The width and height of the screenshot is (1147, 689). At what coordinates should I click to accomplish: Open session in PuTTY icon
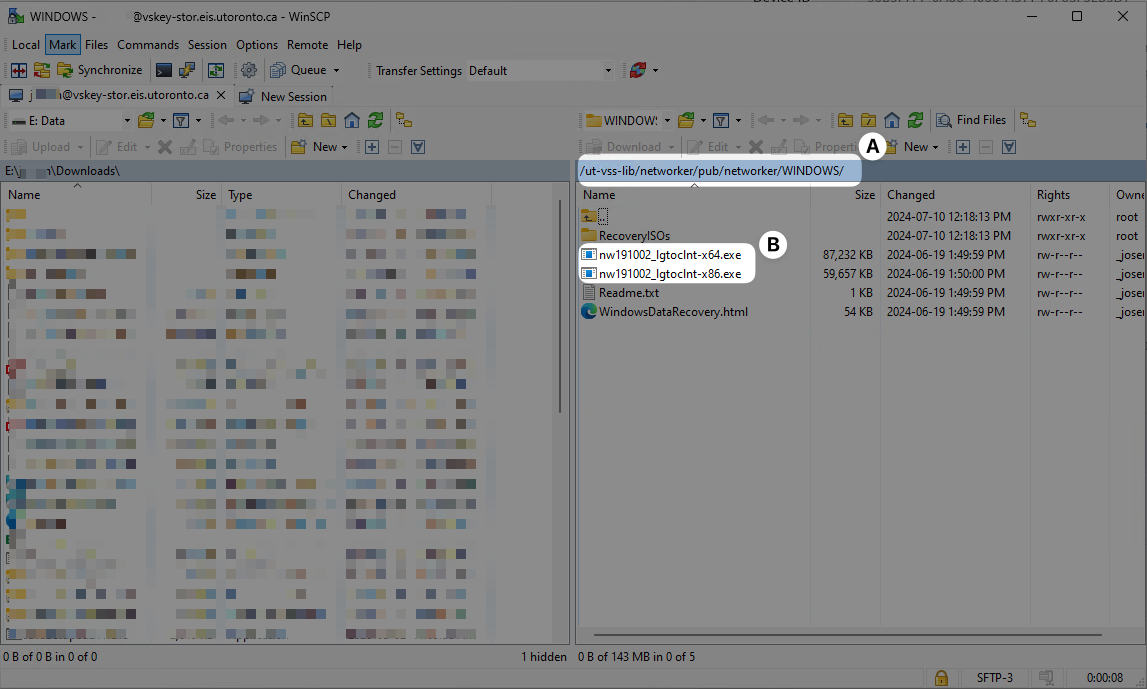(x=187, y=70)
